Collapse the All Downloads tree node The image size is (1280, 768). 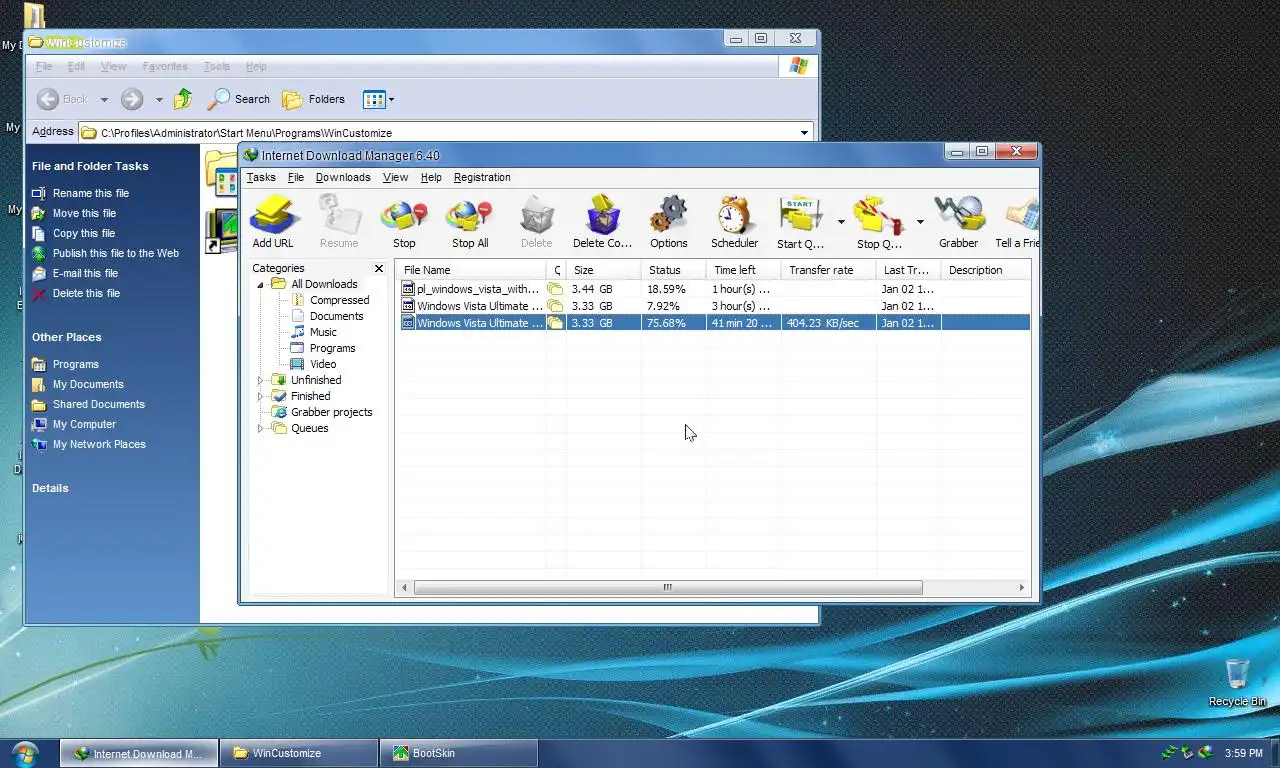tap(261, 284)
